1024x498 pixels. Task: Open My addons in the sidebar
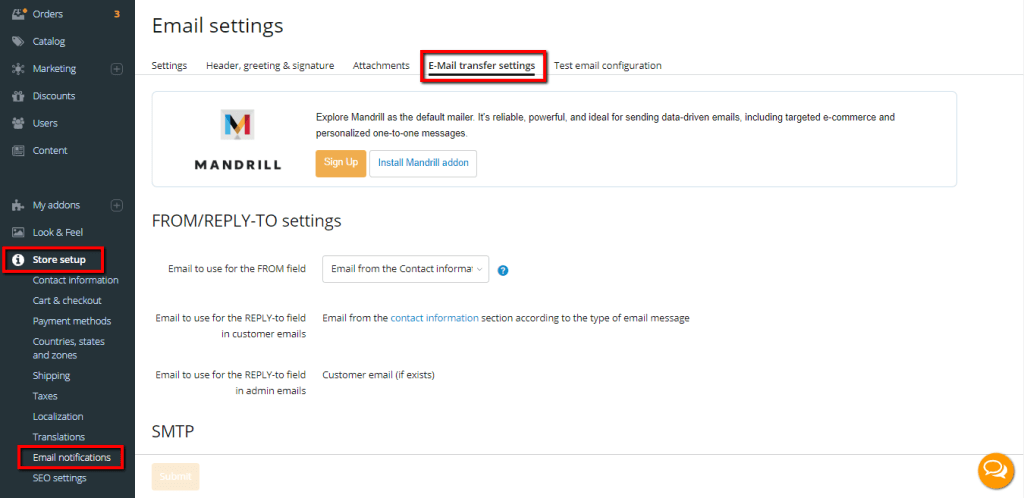click(x=56, y=205)
